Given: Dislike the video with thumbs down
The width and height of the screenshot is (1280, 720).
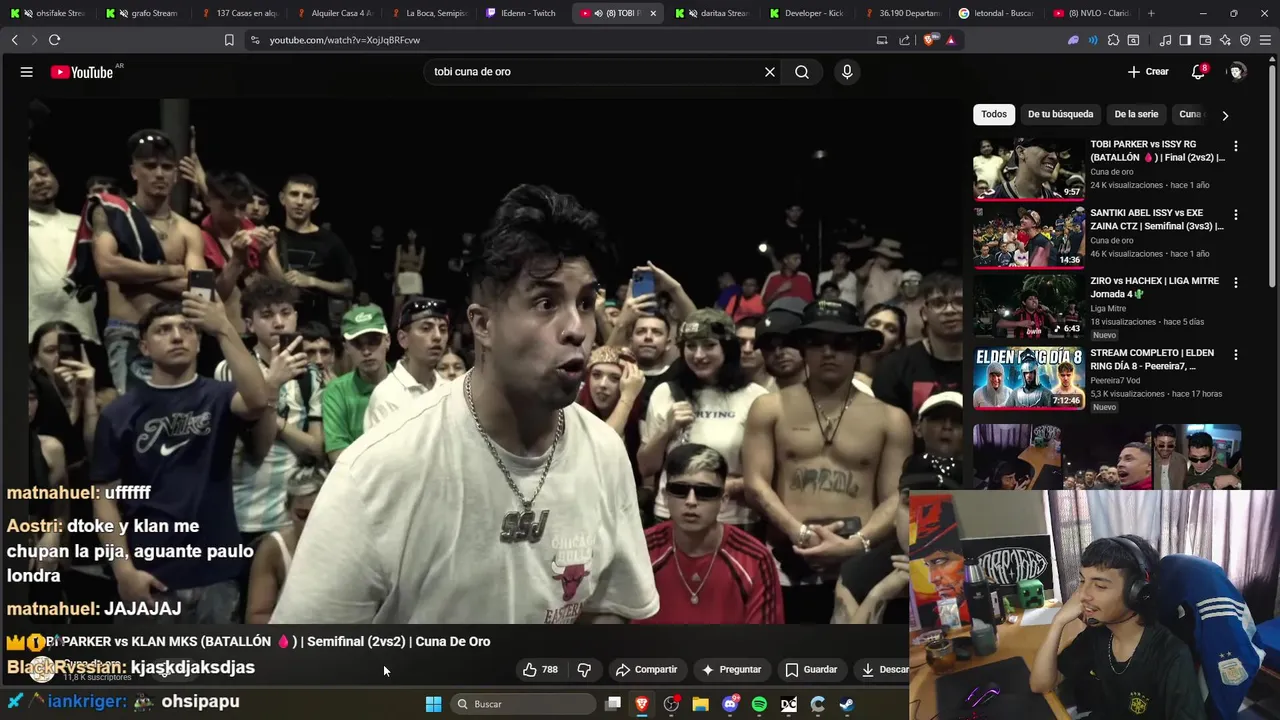Looking at the screenshot, I should pyautogui.click(x=584, y=670).
